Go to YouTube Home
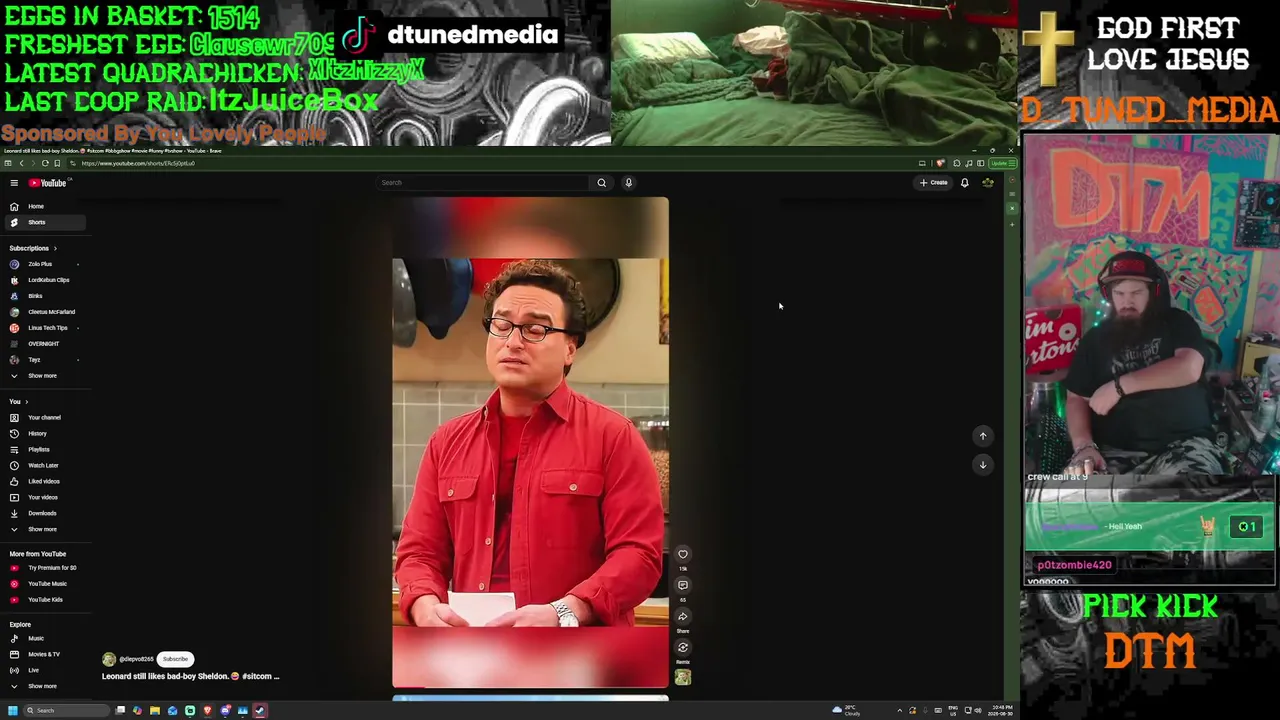Screen dimensions: 1280x720 click(45, 206)
